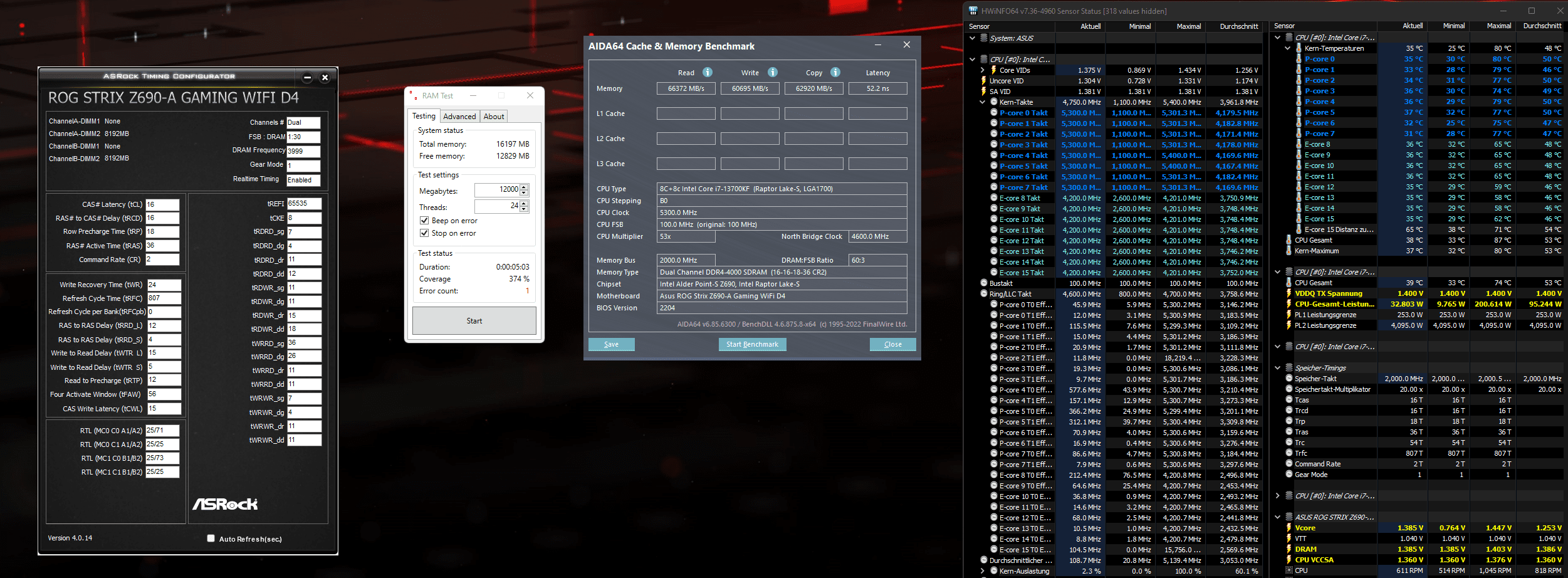Screen dimensions: 1568x578
Task: Click the Start button in RAM Test
Action: click(474, 321)
